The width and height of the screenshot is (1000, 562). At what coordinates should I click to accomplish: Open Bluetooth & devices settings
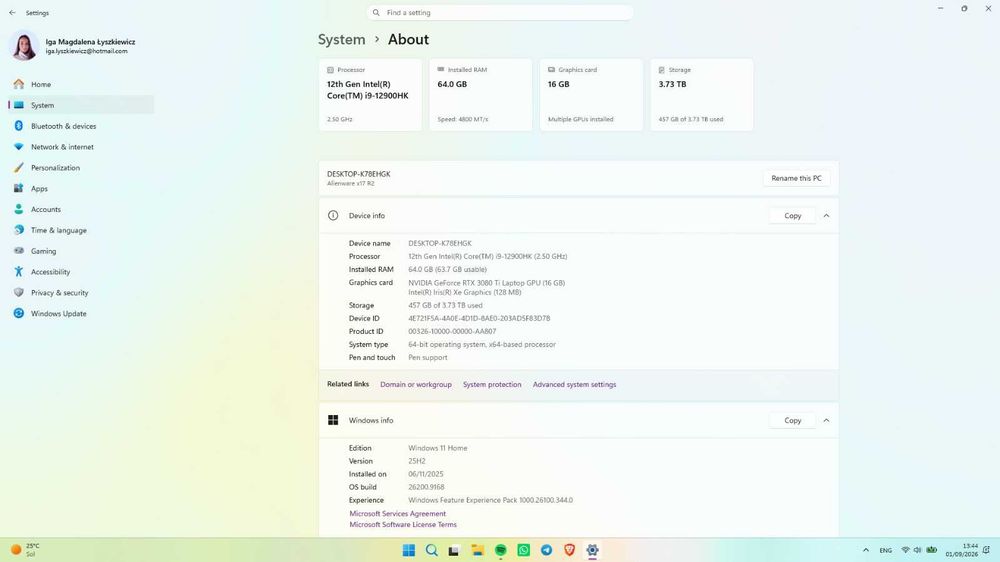coord(81,126)
